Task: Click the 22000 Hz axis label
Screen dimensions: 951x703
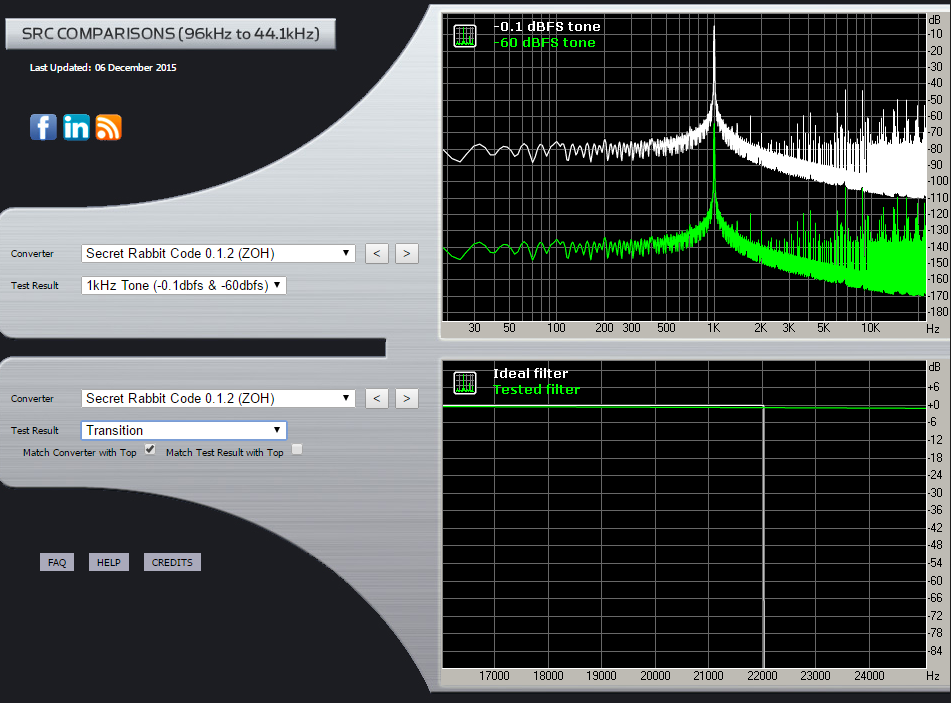Action: tap(762, 676)
